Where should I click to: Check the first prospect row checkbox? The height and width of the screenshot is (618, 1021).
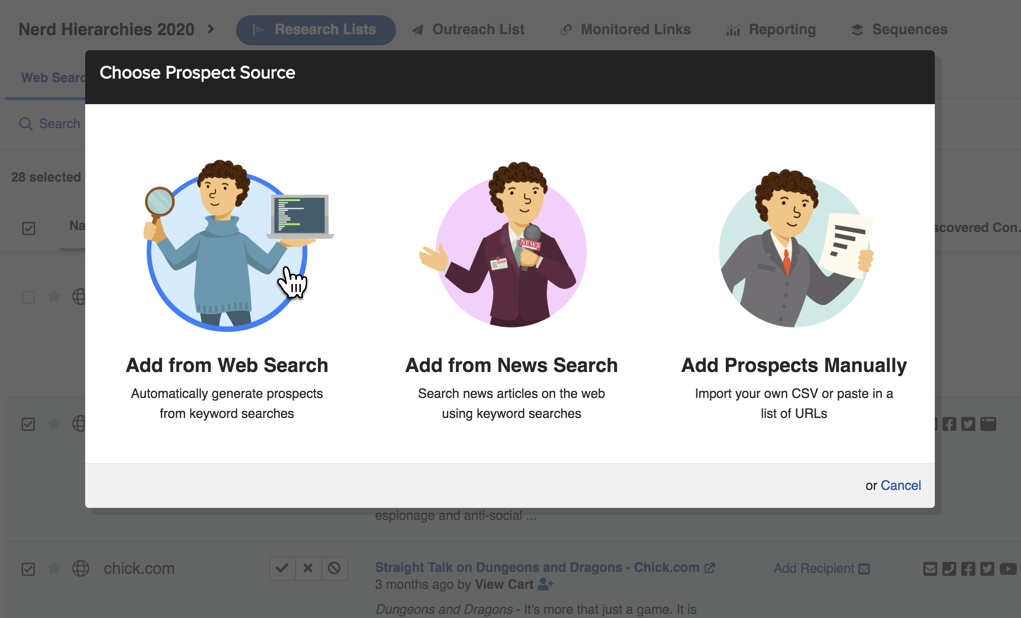click(x=28, y=297)
